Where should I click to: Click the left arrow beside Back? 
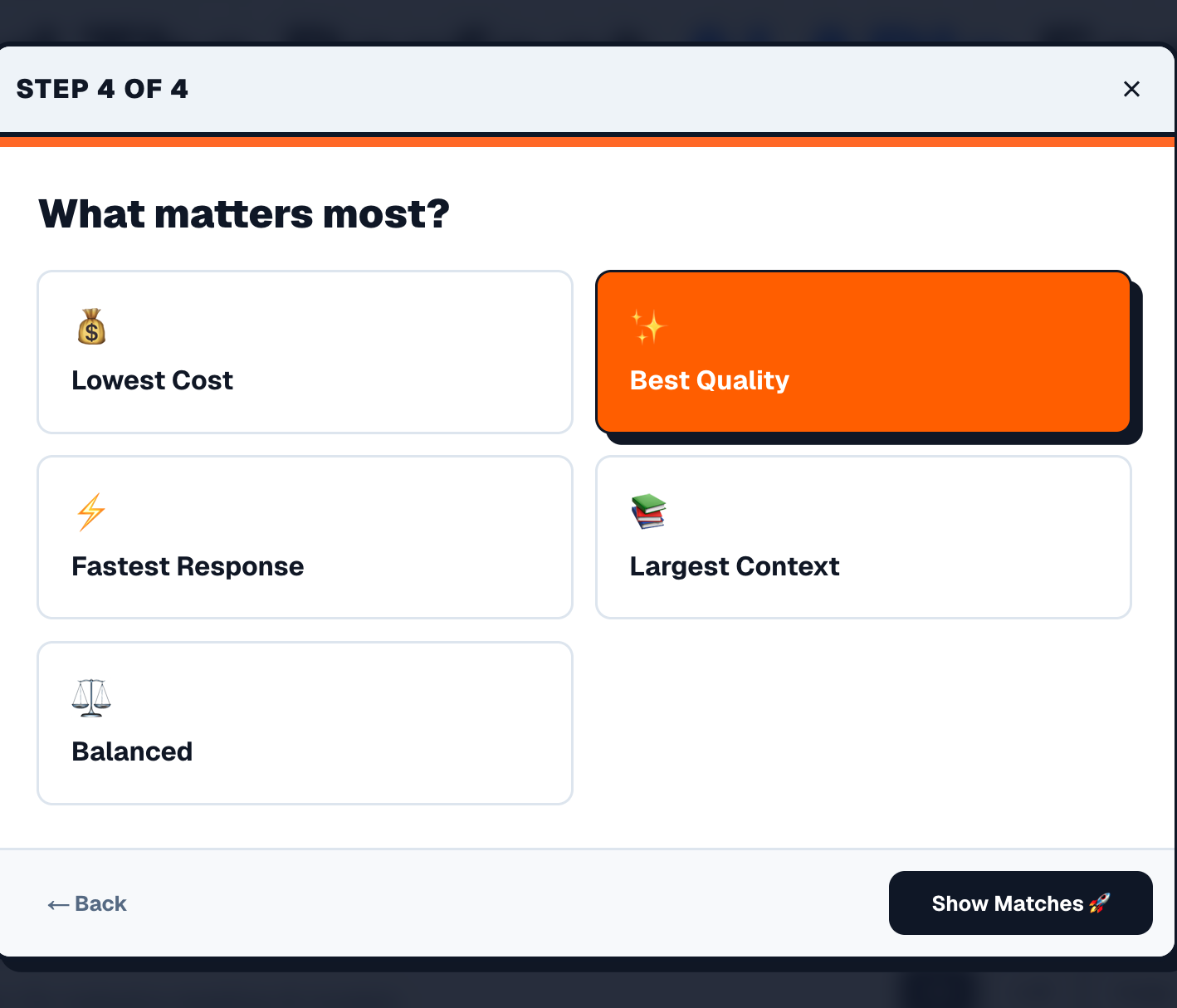click(57, 904)
